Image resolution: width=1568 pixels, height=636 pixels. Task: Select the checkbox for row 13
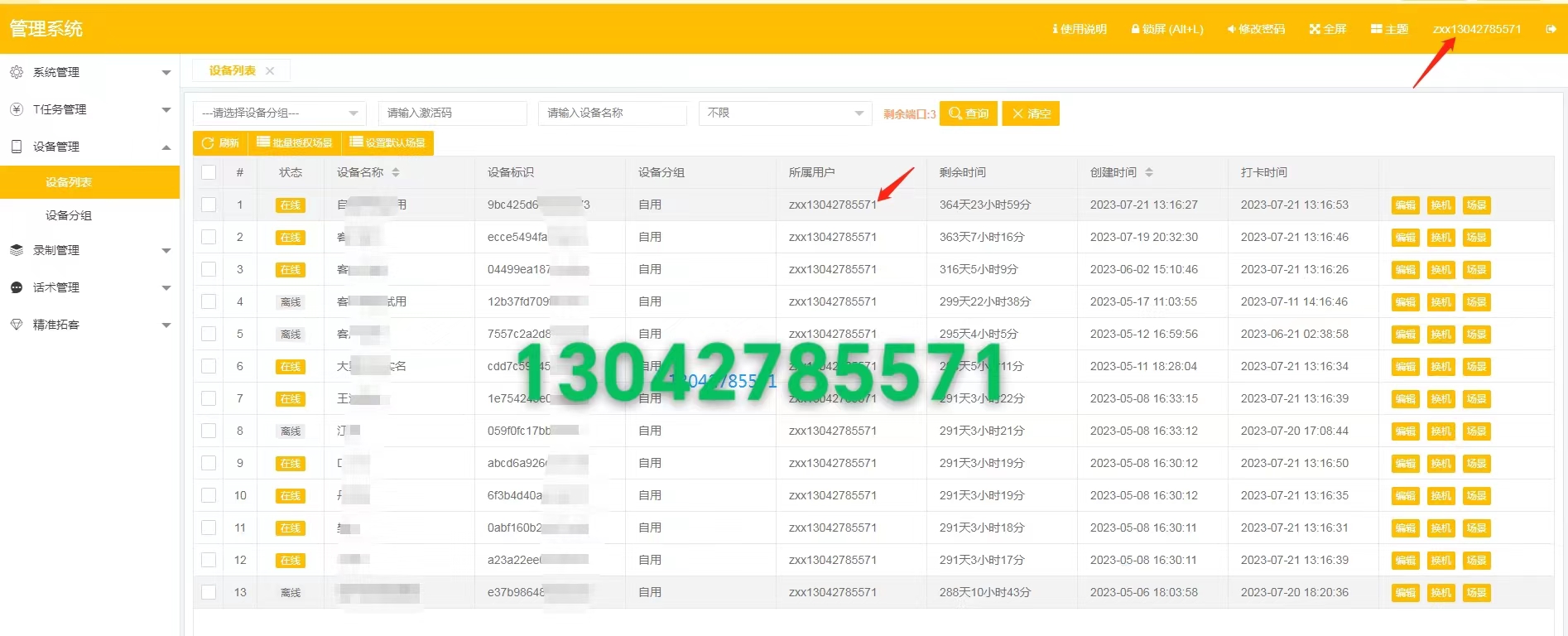(x=209, y=592)
